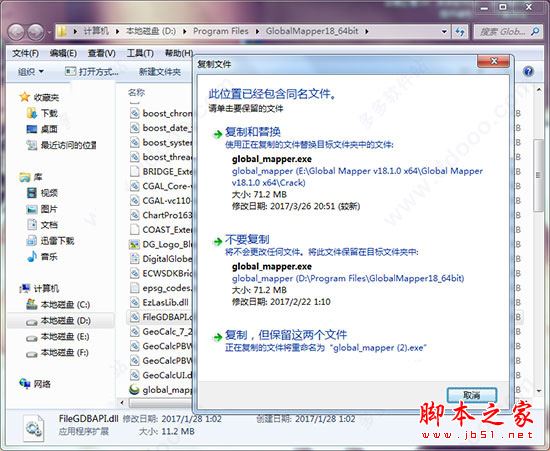The width and height of the screenshot is (550, 451).
Task: Click the Forward navigation arrow button
Action: pyautogui.click(x=36, y=32)
